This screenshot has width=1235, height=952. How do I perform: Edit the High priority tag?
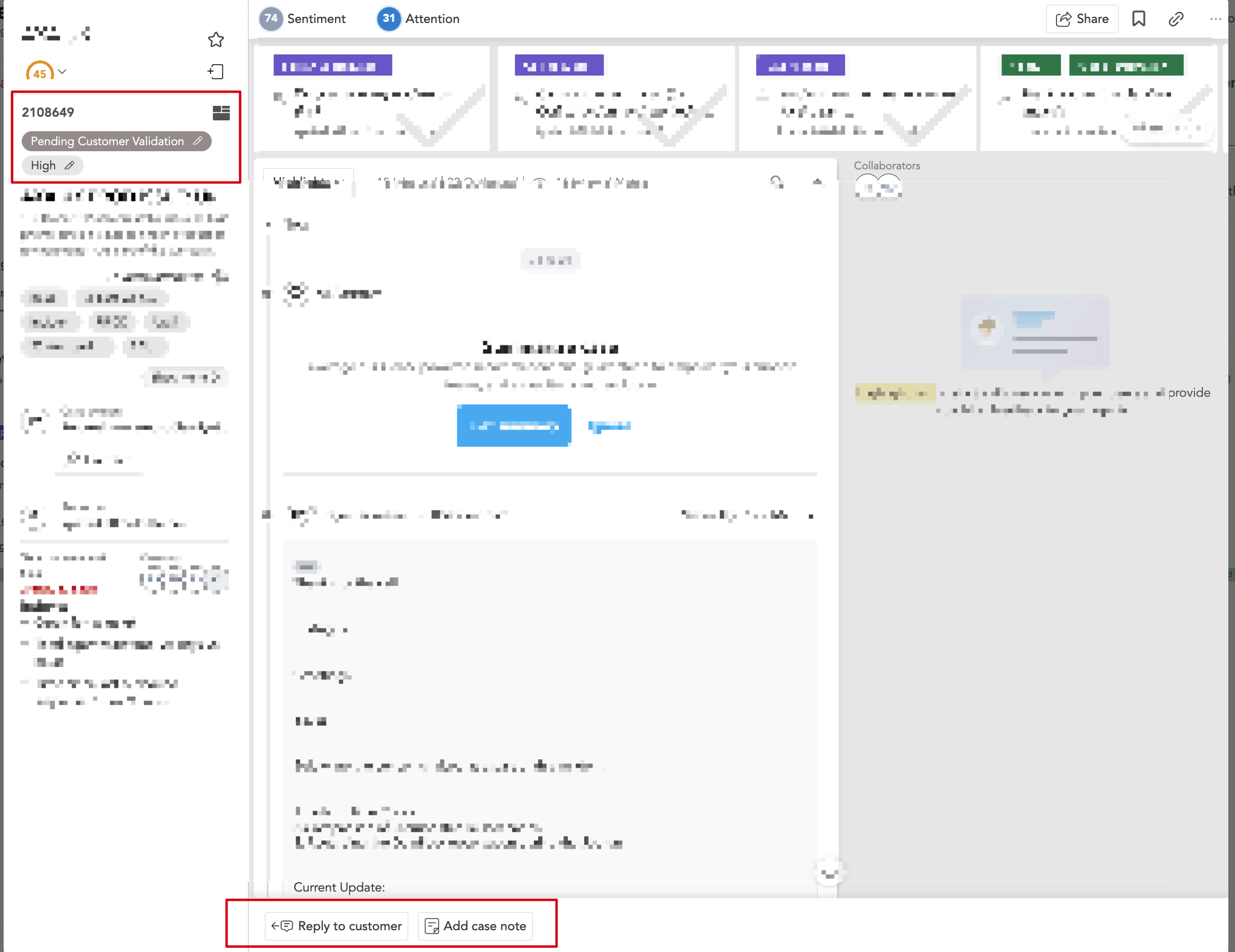70,165
